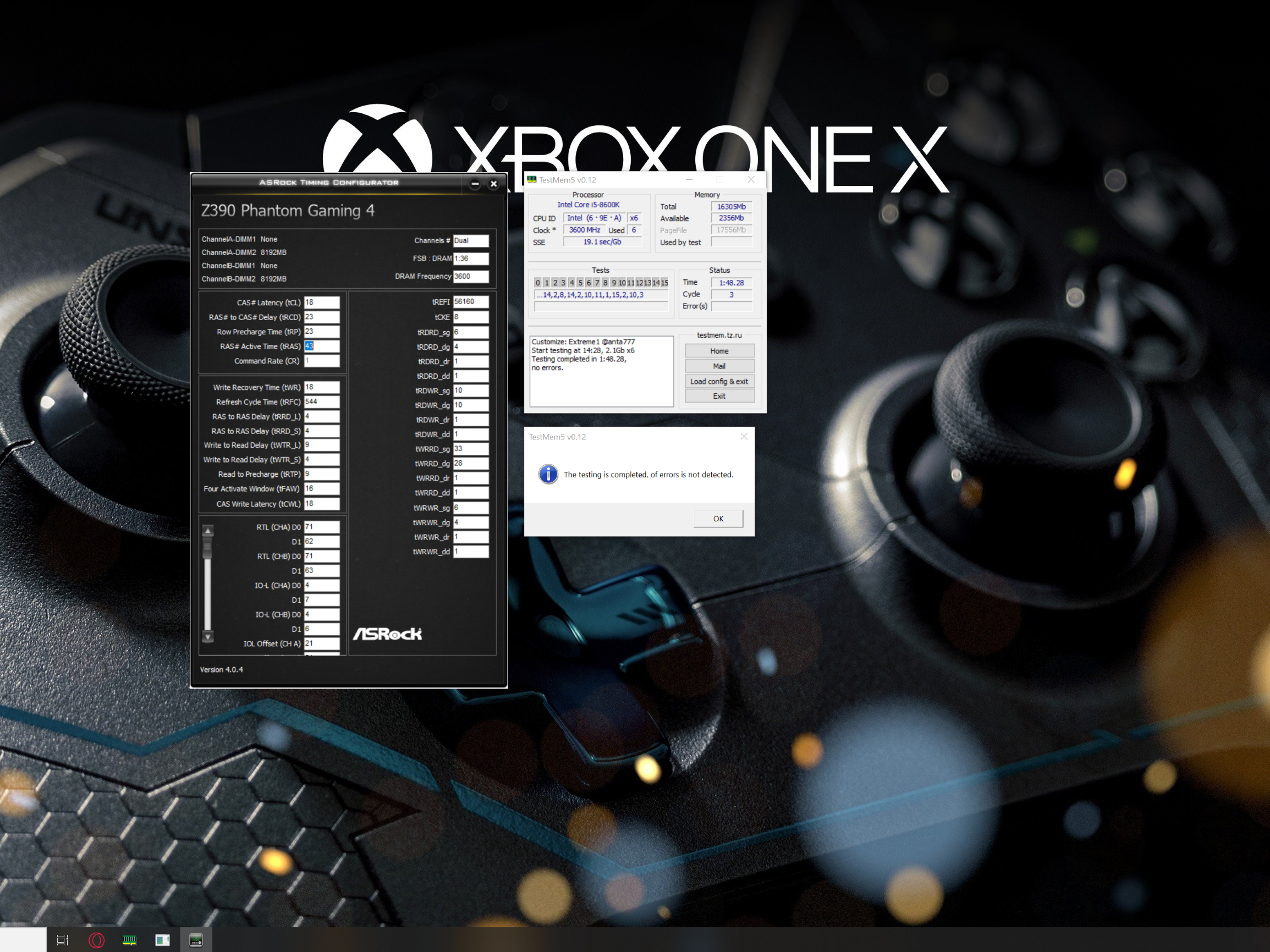Click the Exit button in TestMem5
Screen dimensions: 1270x952
[719, 396]
